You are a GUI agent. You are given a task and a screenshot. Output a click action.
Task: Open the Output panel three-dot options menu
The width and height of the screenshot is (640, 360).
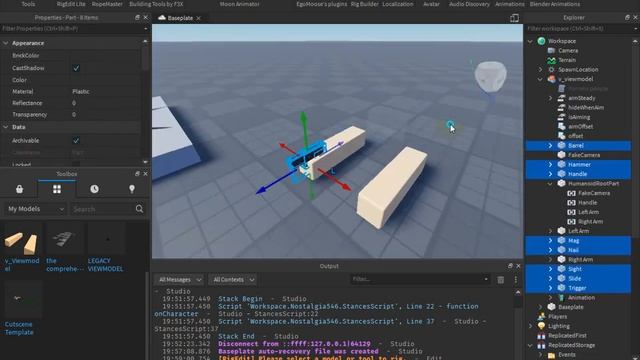click(516, 280)
